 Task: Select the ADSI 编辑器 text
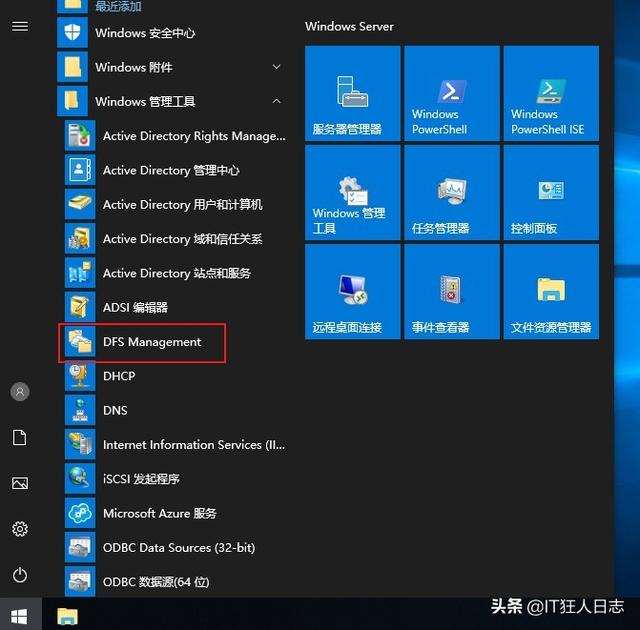pos(135,307)
